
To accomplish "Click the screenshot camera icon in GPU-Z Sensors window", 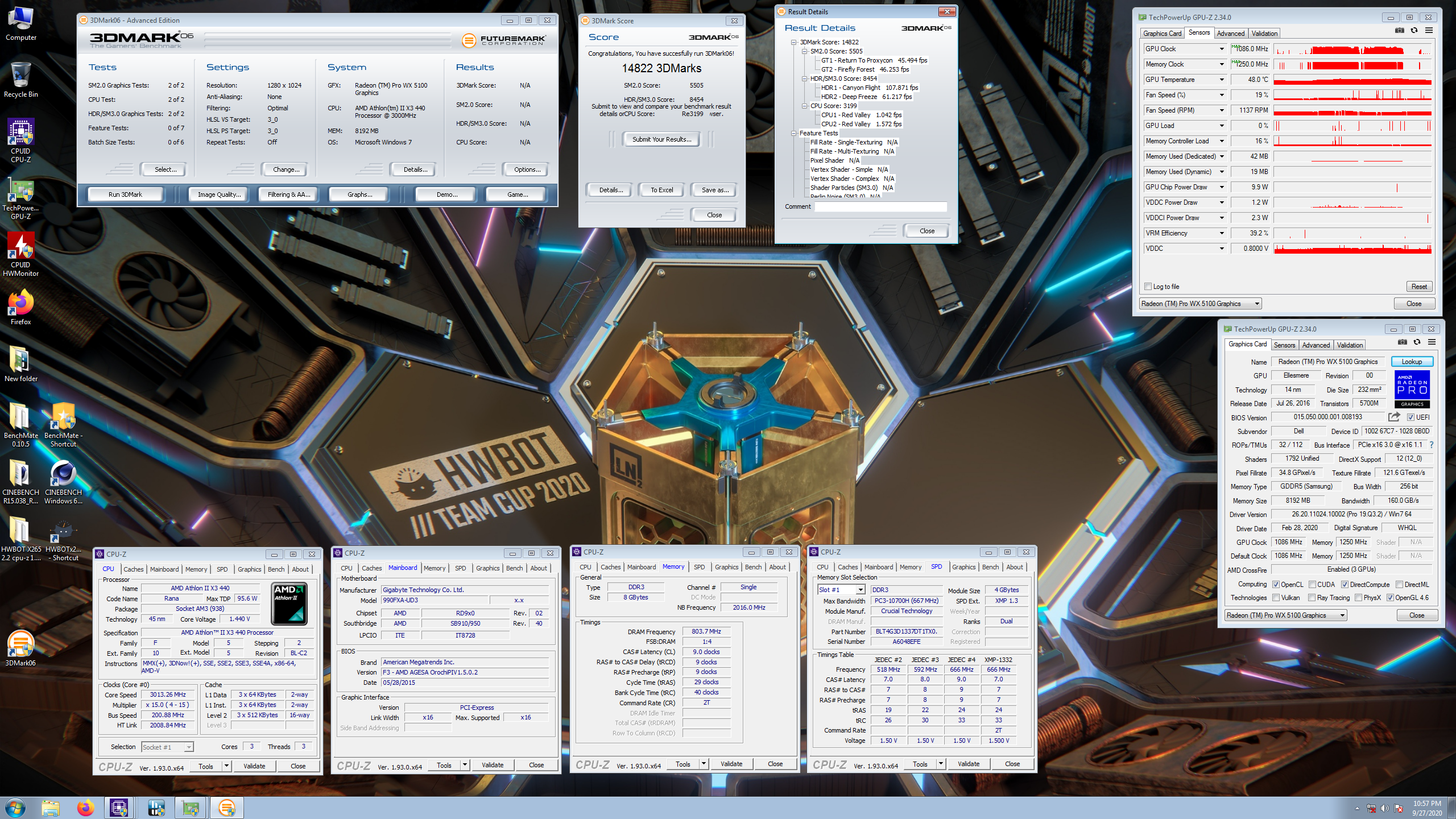I will click(1400, 31).
